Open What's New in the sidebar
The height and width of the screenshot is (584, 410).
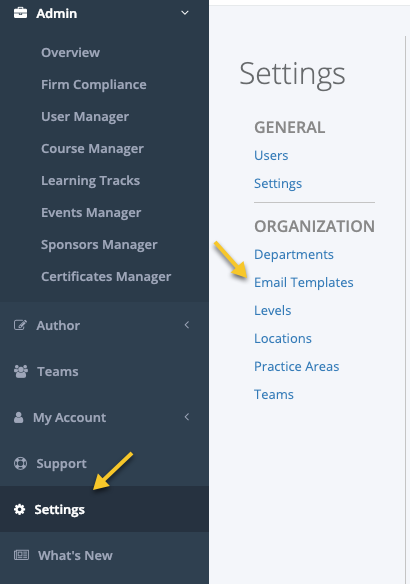tap(75, 556)
